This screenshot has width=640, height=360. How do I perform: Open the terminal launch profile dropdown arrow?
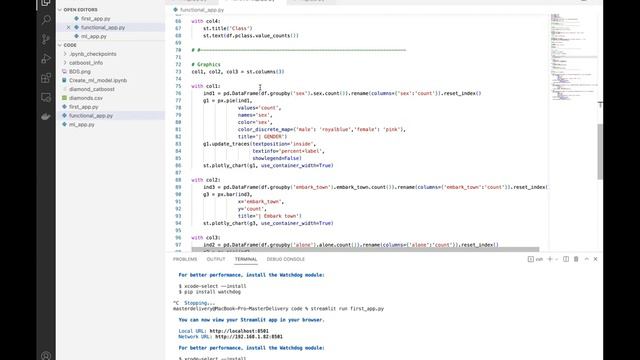tap(556, 259)
